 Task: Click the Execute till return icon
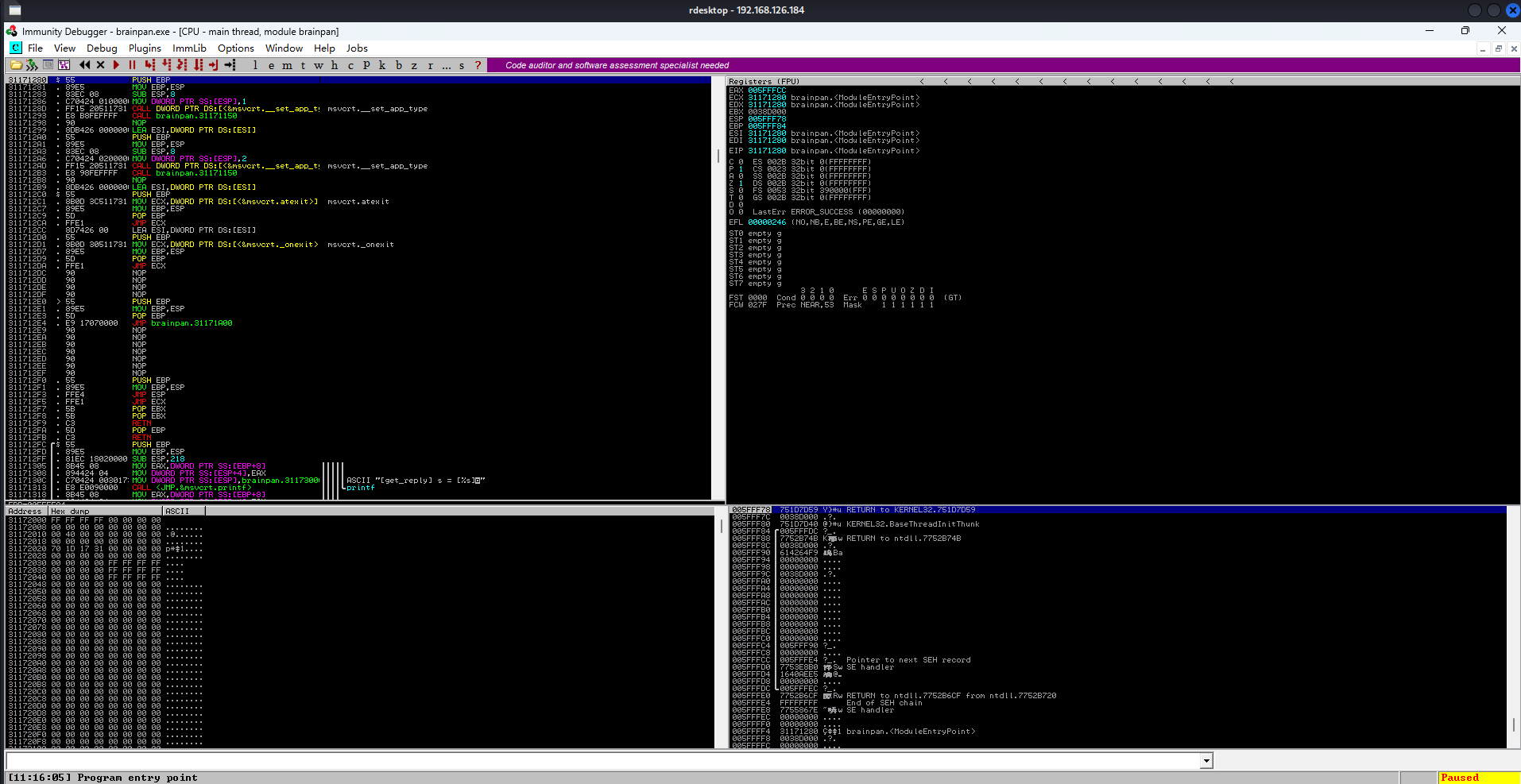pos(214,65)
